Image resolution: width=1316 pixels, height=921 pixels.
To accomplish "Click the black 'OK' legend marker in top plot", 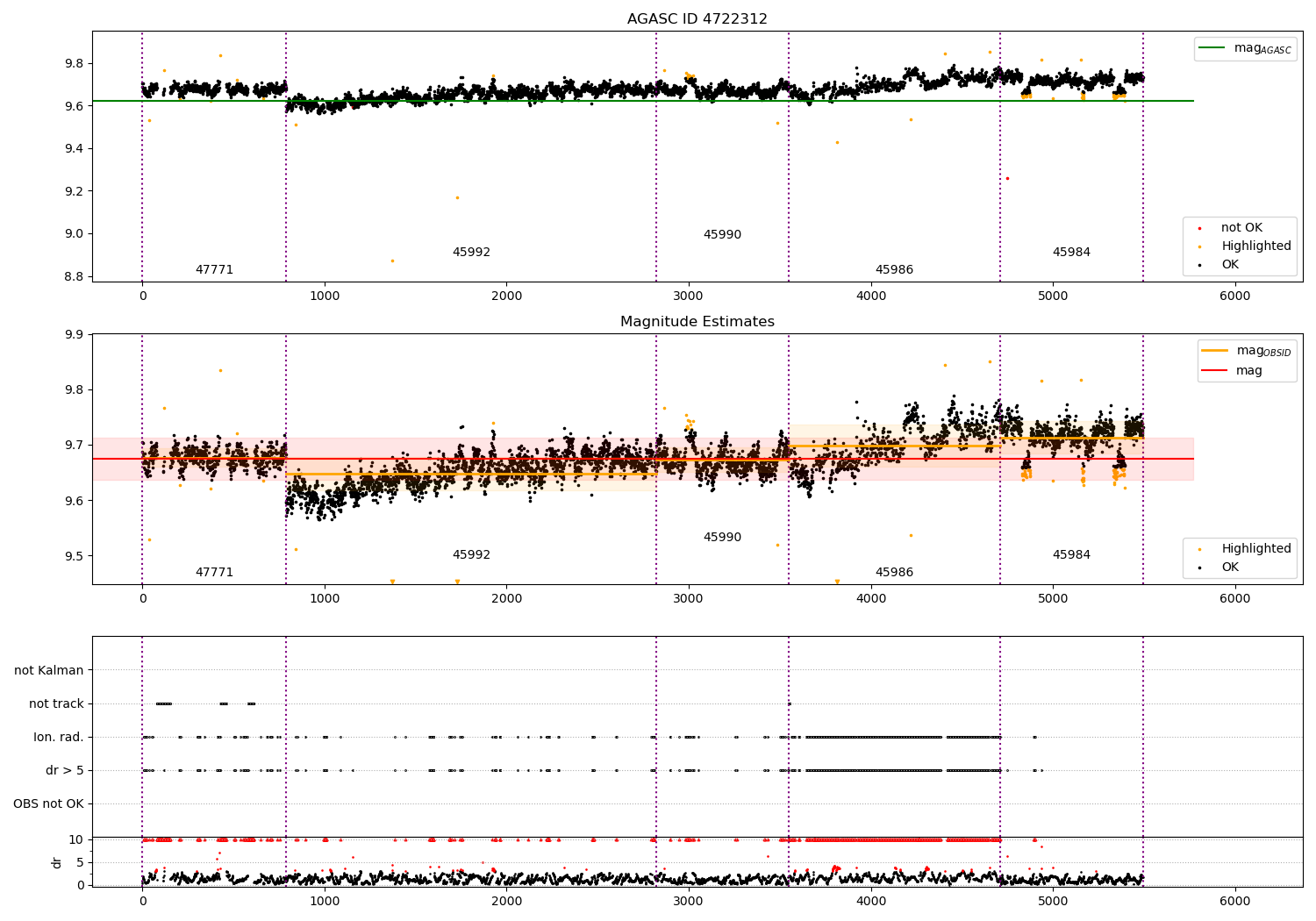I will (1200, 265).
